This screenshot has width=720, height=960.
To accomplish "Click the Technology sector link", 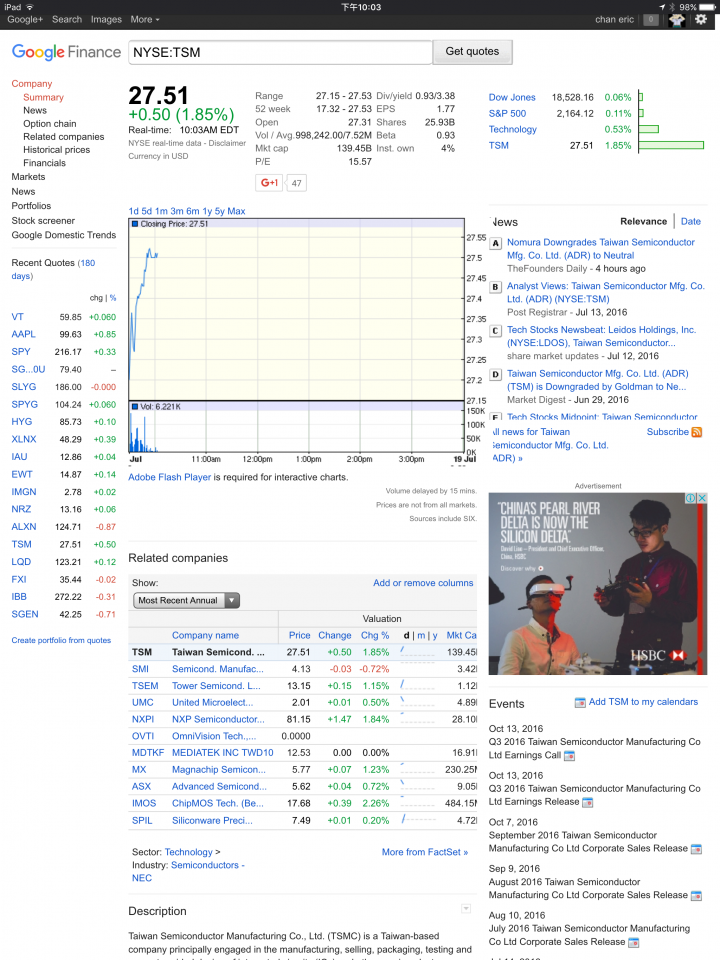I will point(189,852).
